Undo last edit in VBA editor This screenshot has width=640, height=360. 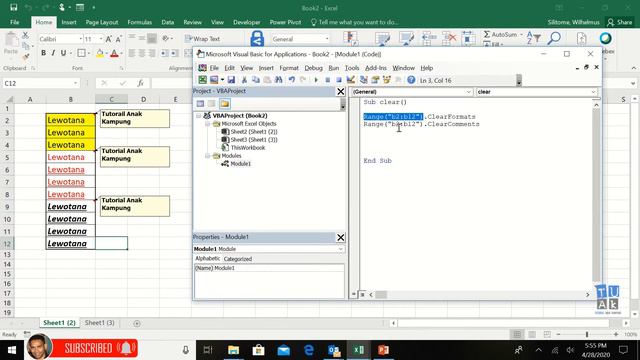pos(291,80)
